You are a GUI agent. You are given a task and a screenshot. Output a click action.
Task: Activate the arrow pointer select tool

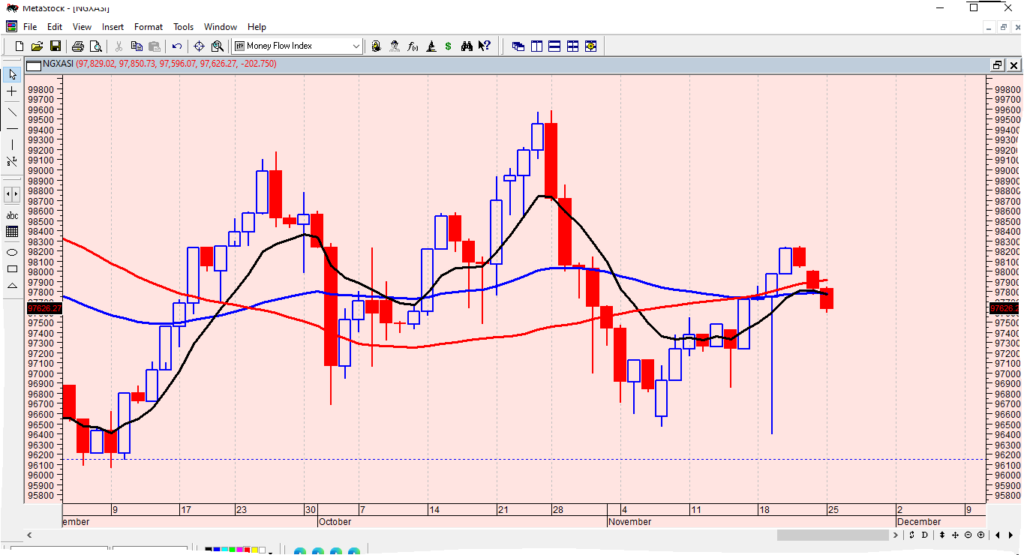(12, 74)
